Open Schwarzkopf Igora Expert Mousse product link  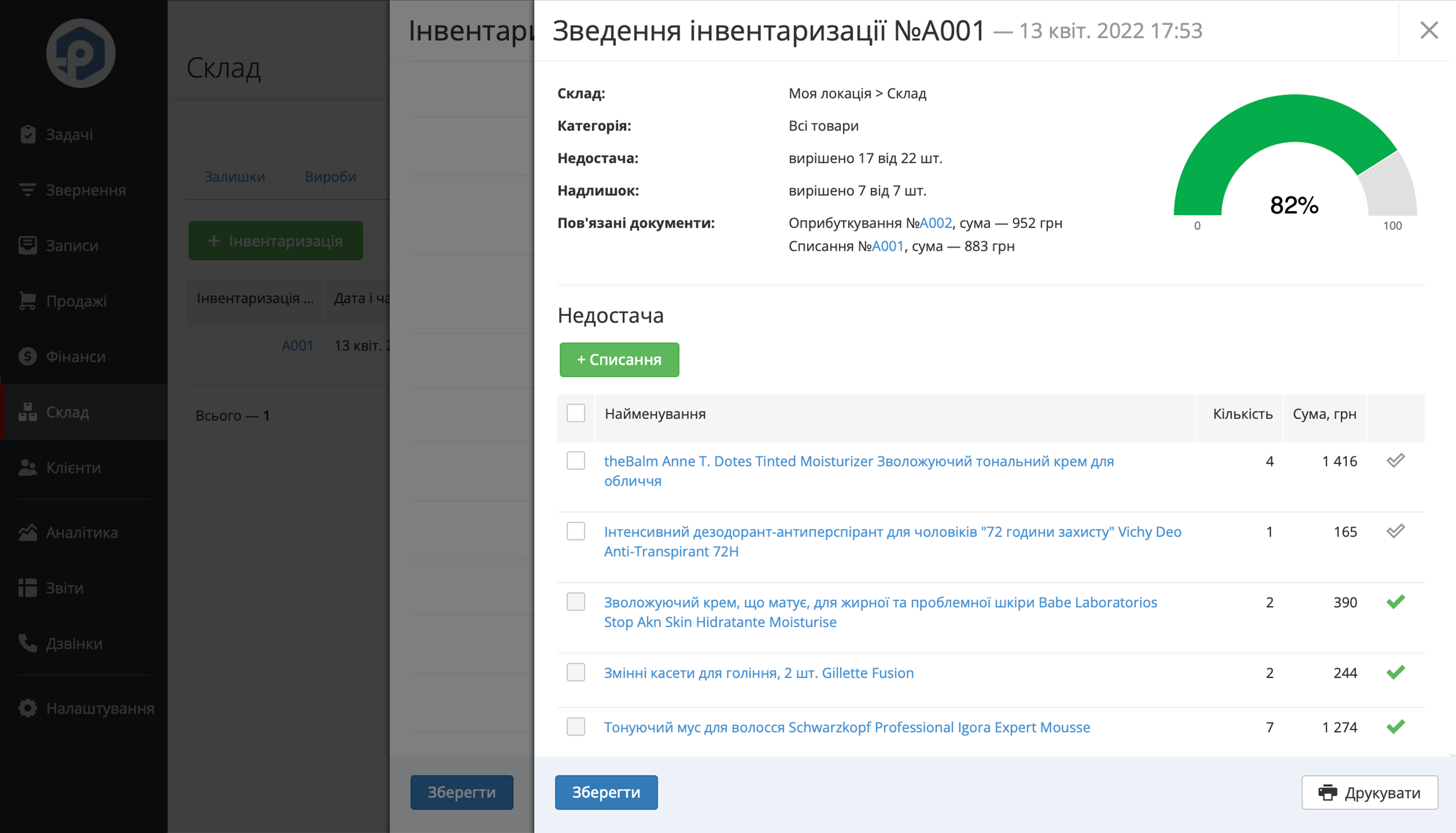(x=847, y=727)
